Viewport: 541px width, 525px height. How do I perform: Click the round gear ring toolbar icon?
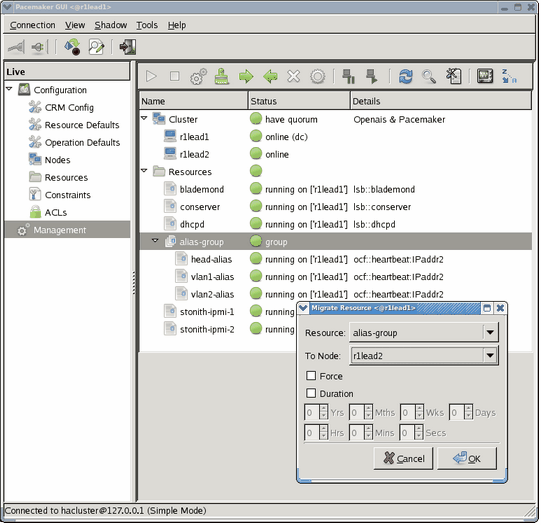pyautogui.click(x=317, y=76)
